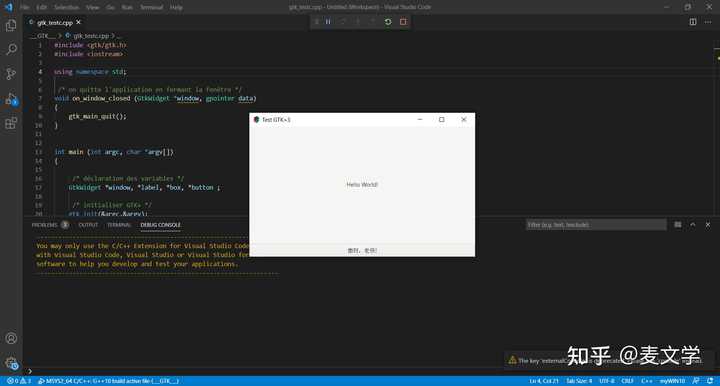Open the Go menu
The width and height of the screenshot is (720, 386).
[110, 7]
